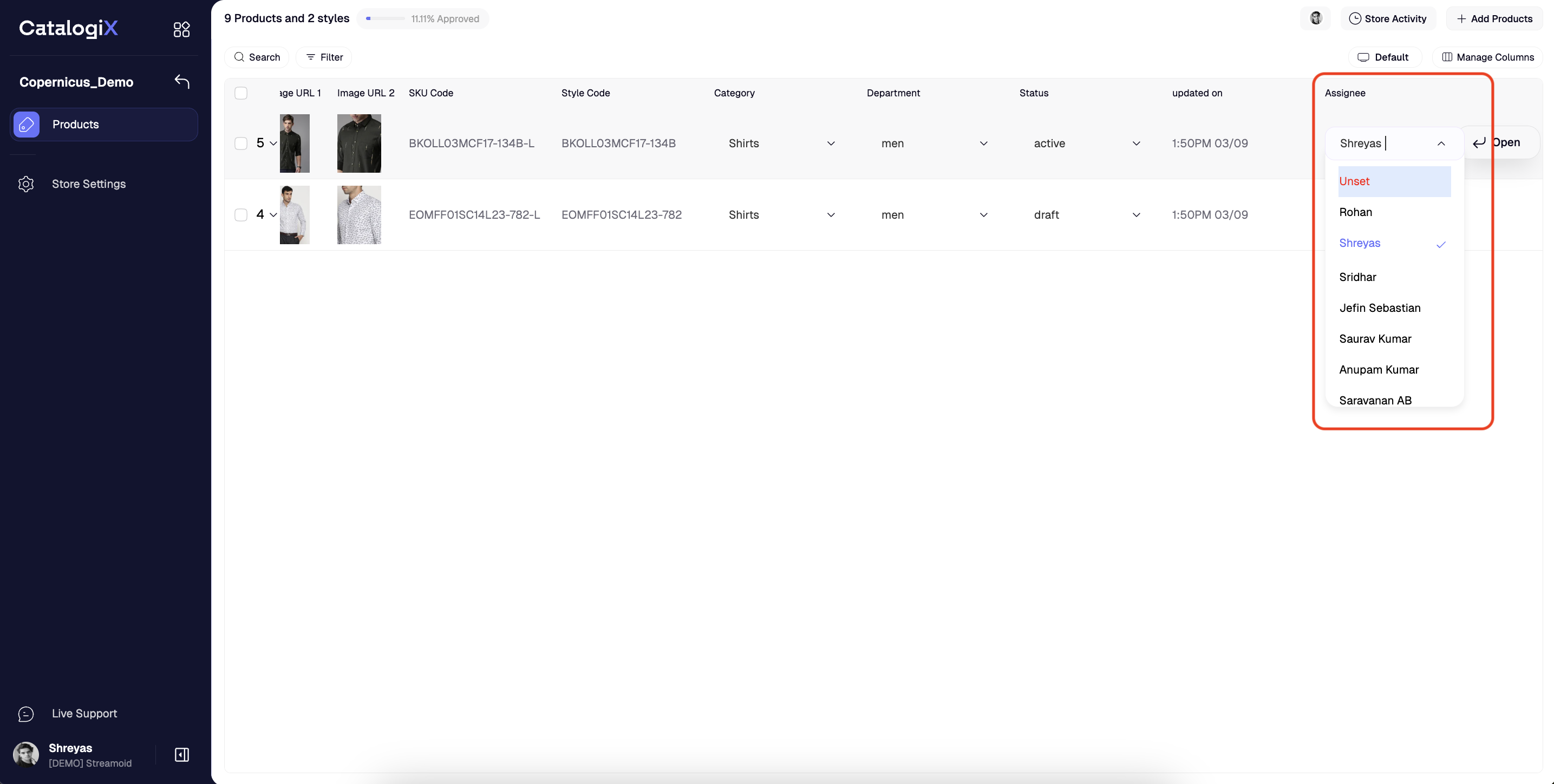This screenshot has width=1554, height=784.
Task: Click the user avatar in top bar
Action: [1316, 18]
